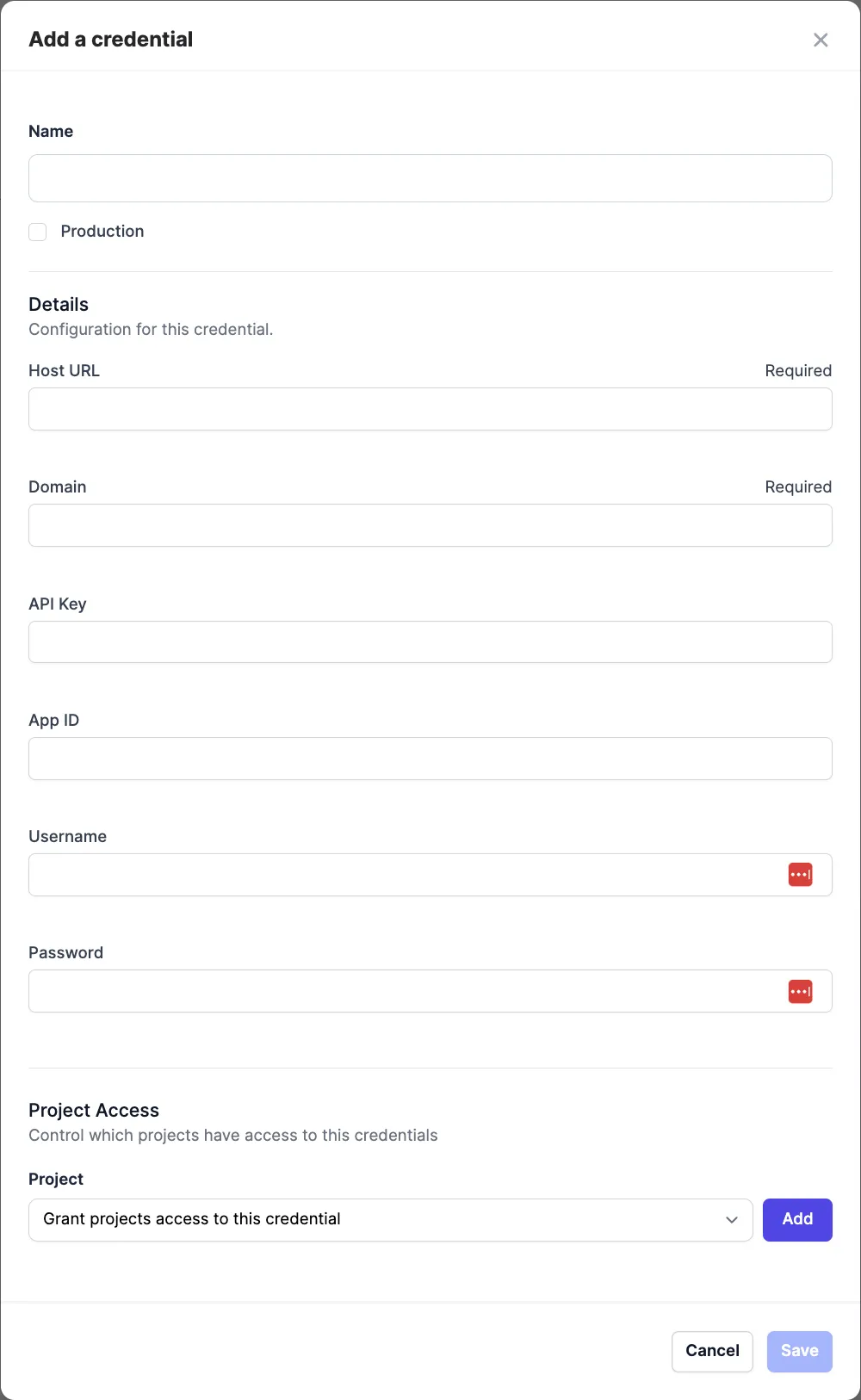The height and width of the screenshot is (1400, 861).
Task: Click the Production checkbox label text
Action: [x=102, y=232]
